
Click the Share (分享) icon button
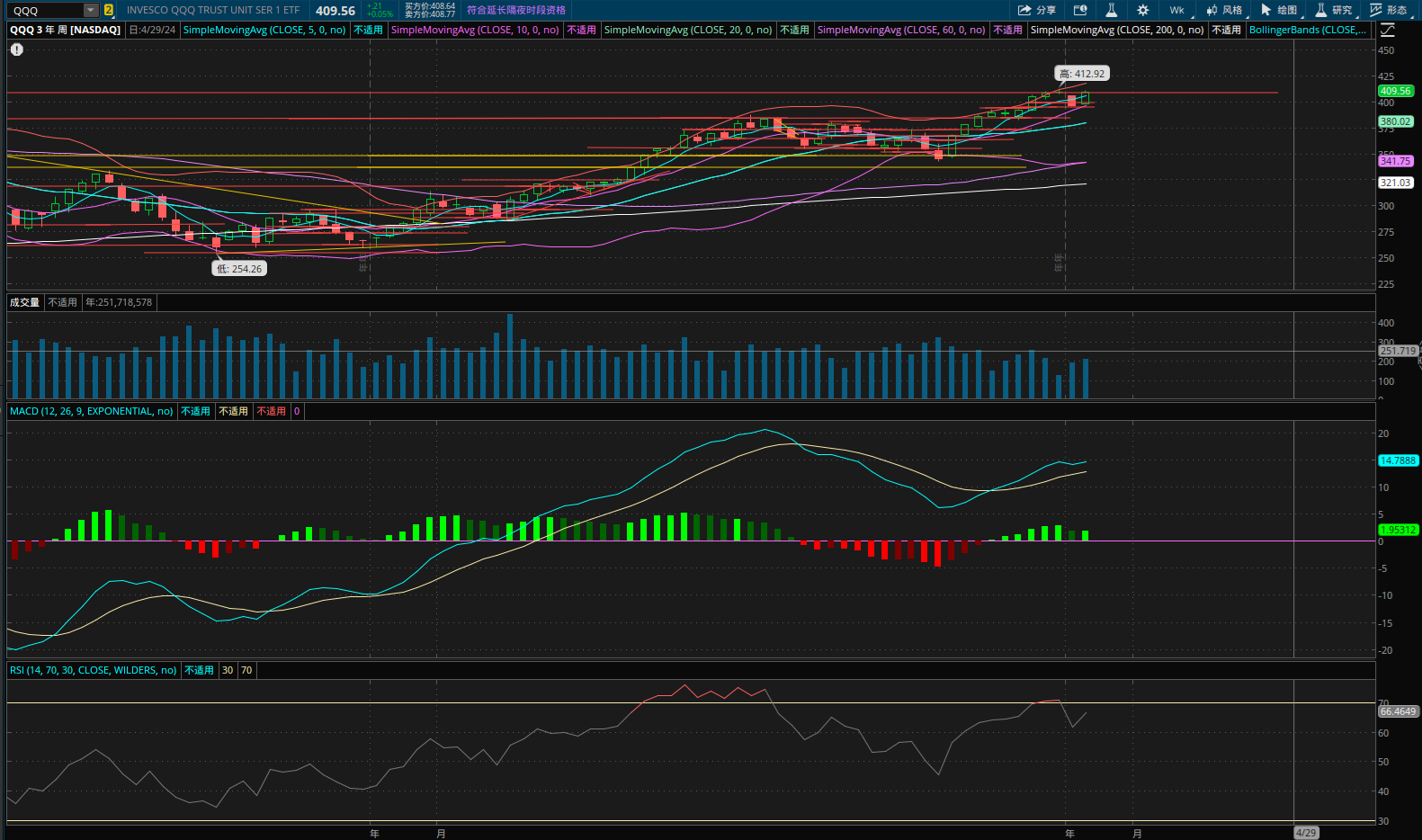tap(1036, 10)
